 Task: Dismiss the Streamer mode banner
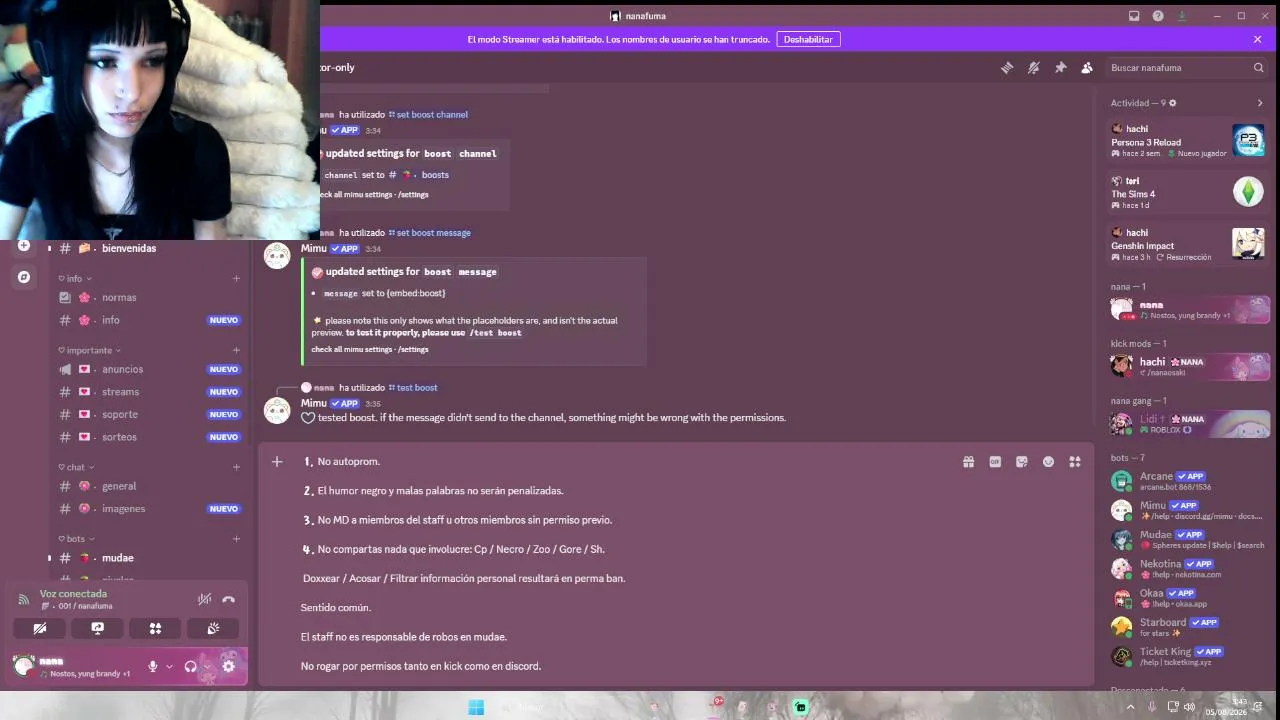point(1258,39)
